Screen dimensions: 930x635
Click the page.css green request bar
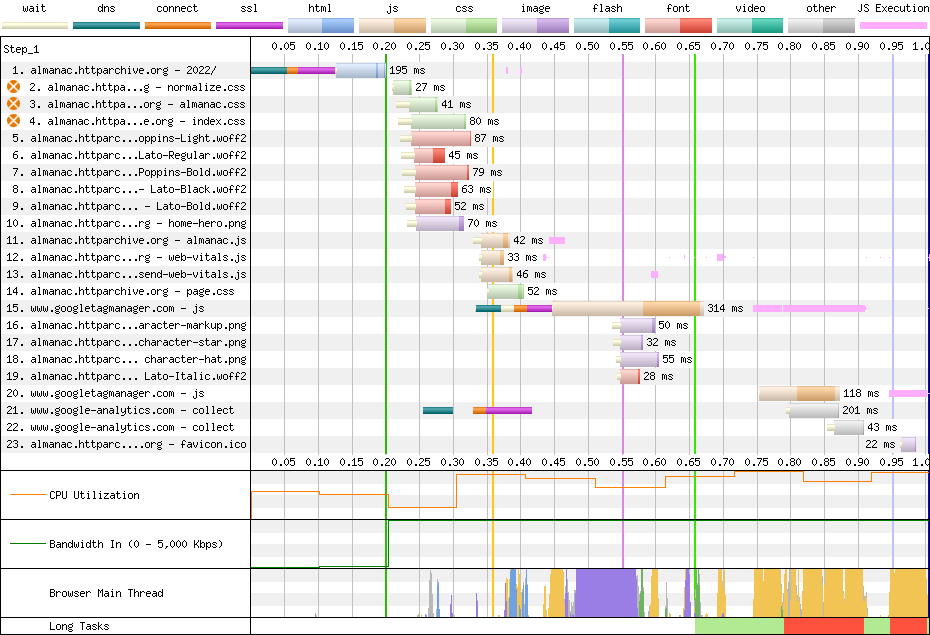coord(505,291)
